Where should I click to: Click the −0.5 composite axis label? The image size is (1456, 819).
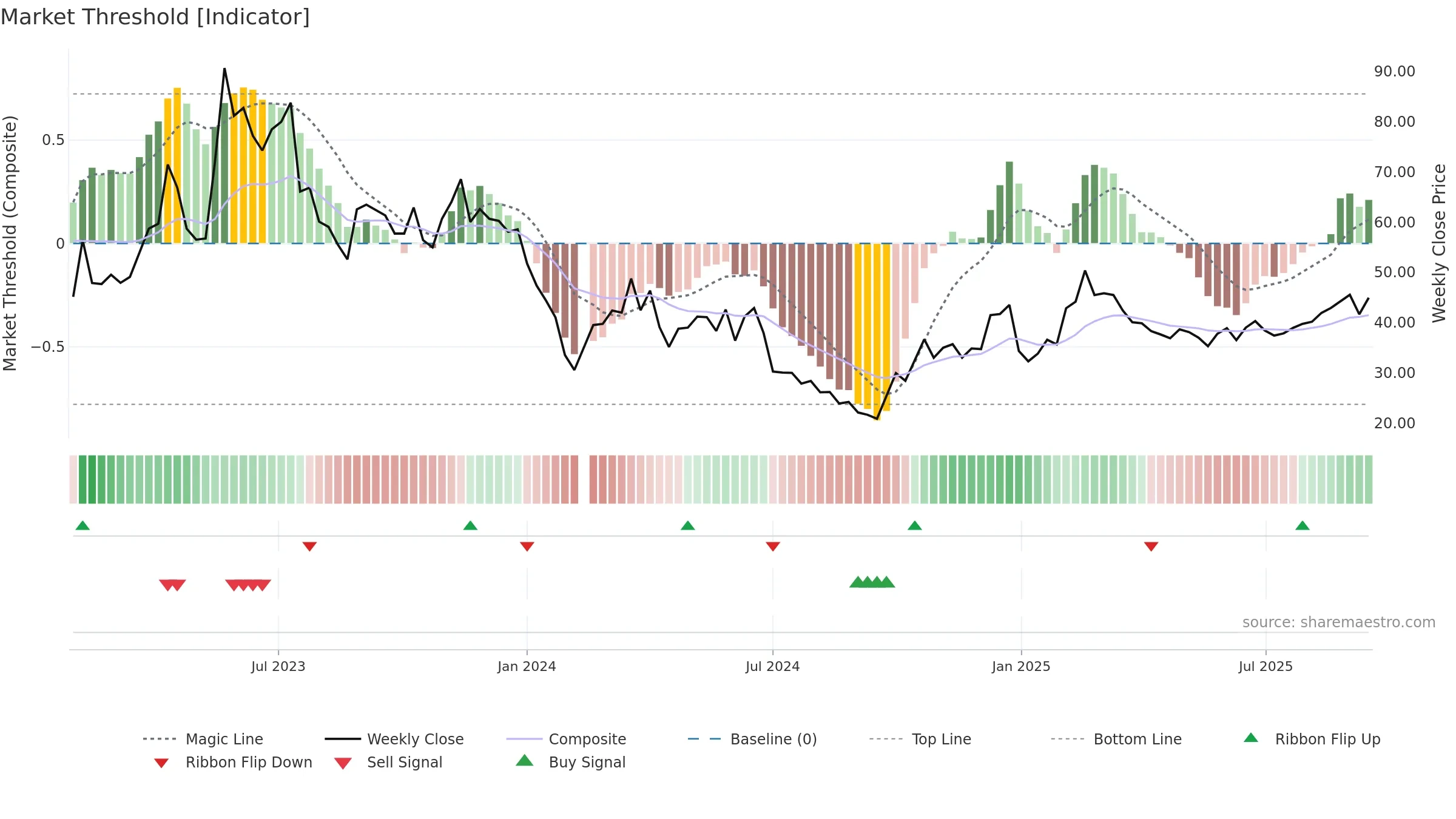[47, 347]
